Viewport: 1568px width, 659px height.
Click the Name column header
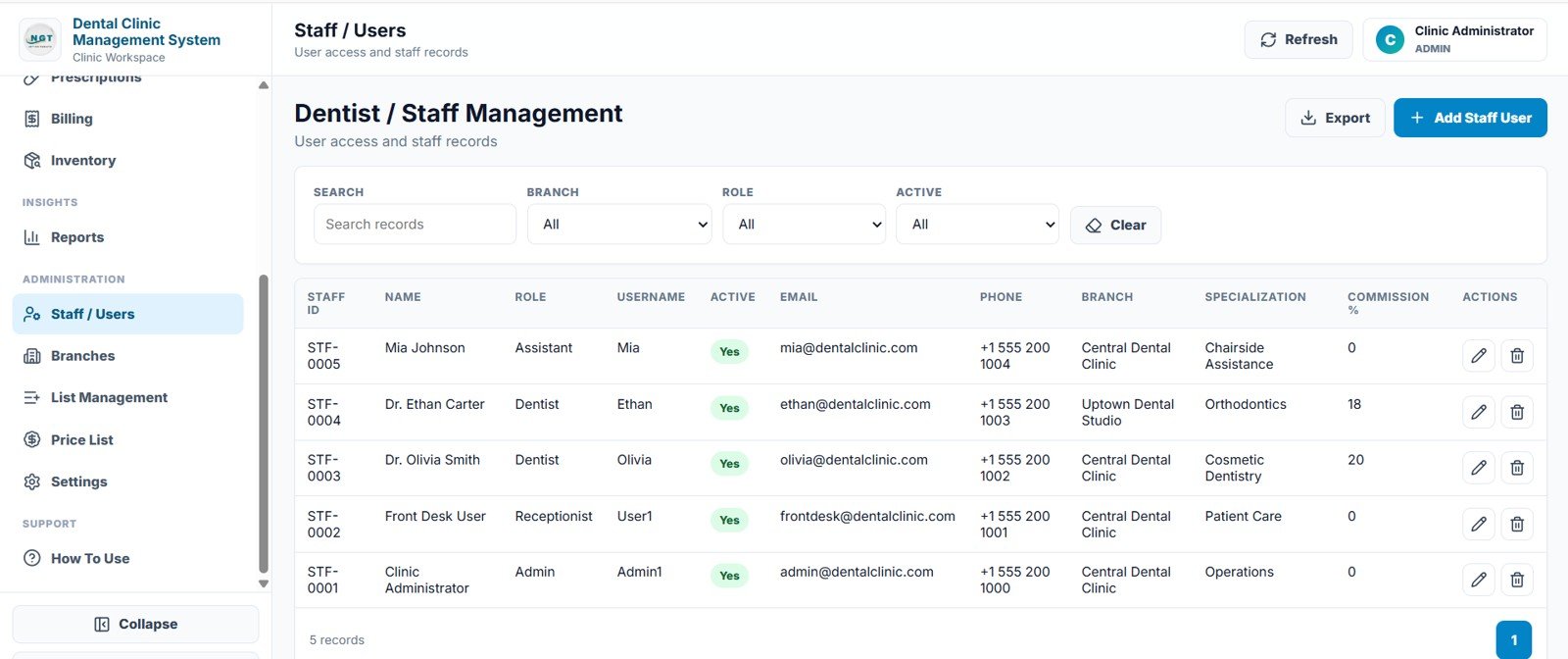[x=403, y=297]
